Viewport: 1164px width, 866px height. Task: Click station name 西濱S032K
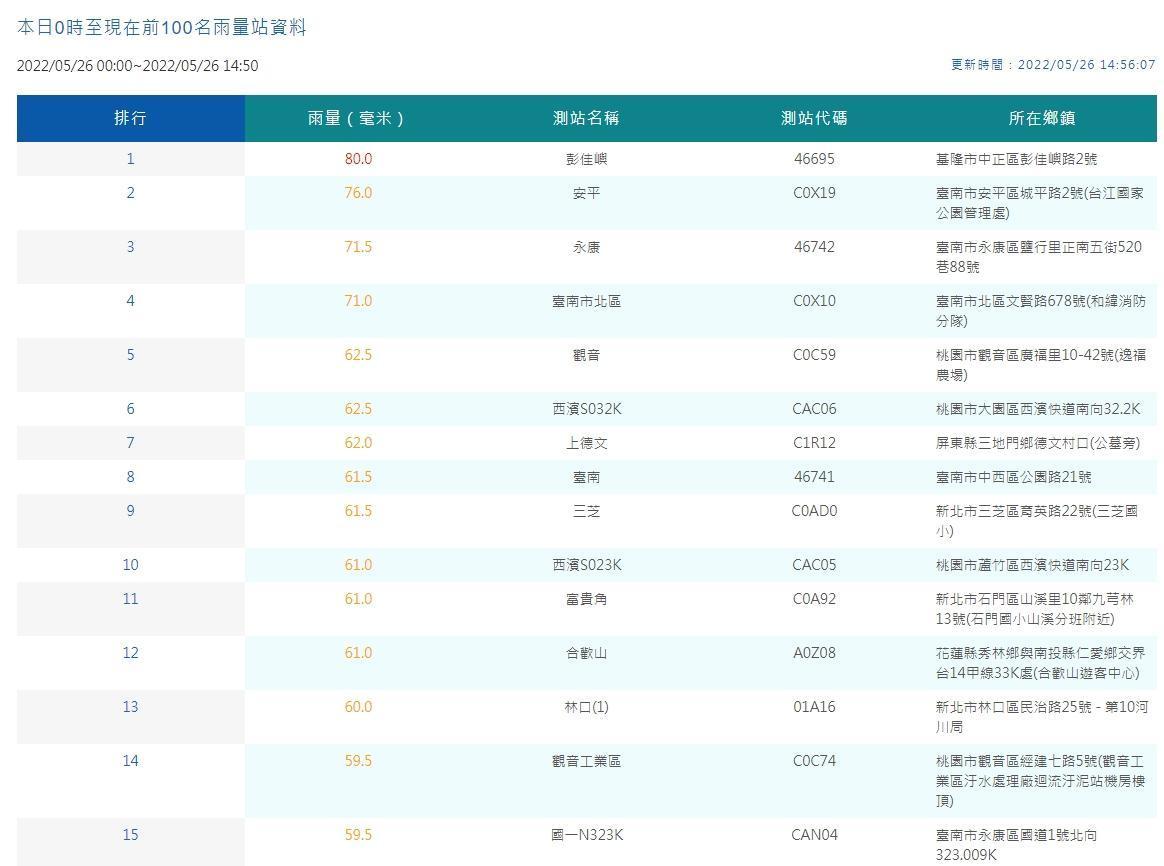587,409
